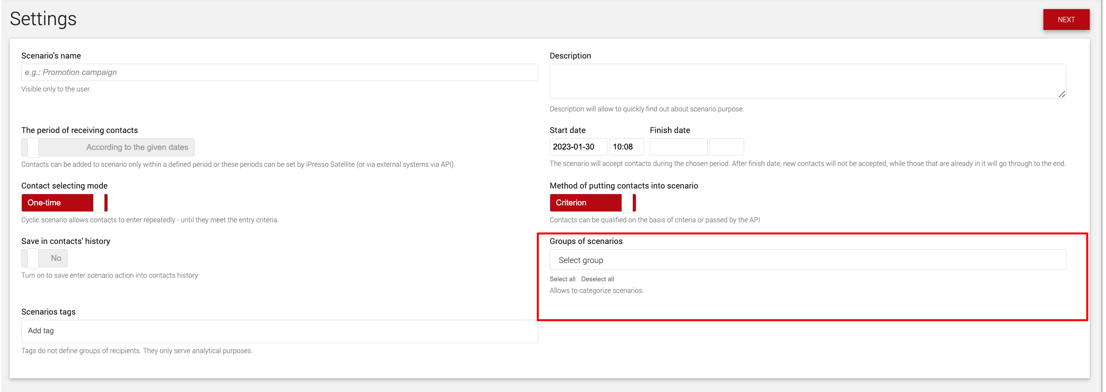Image resolution: width=1106 pixels, height=392 pixels.
Task: Click the red NEXT button
Action: [1066, 20]
